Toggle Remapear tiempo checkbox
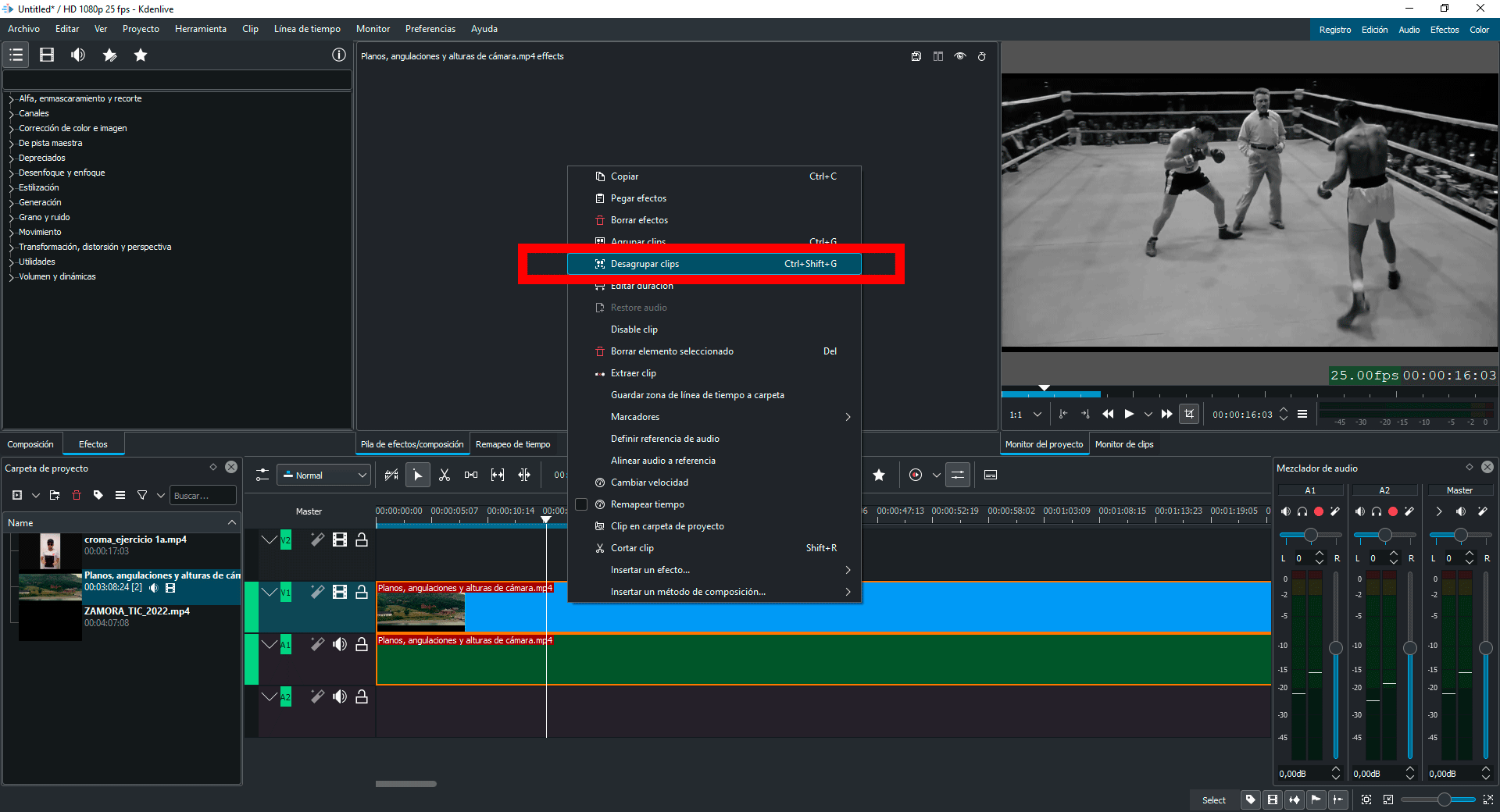The image size is (1500, 812). [x=581, y=504]
